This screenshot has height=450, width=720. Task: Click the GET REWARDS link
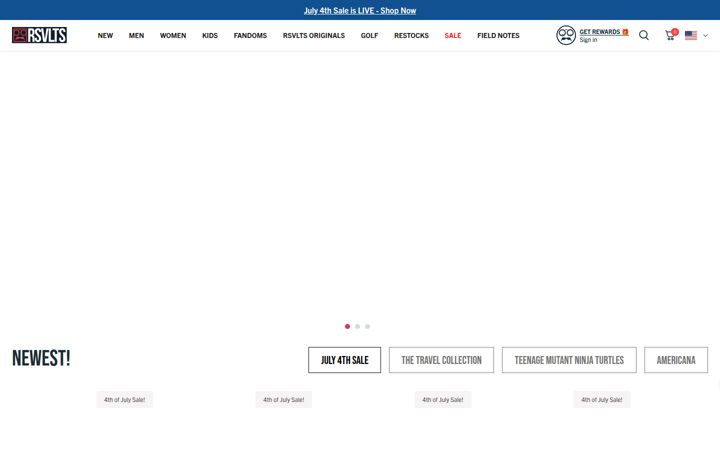click(604, 32)
